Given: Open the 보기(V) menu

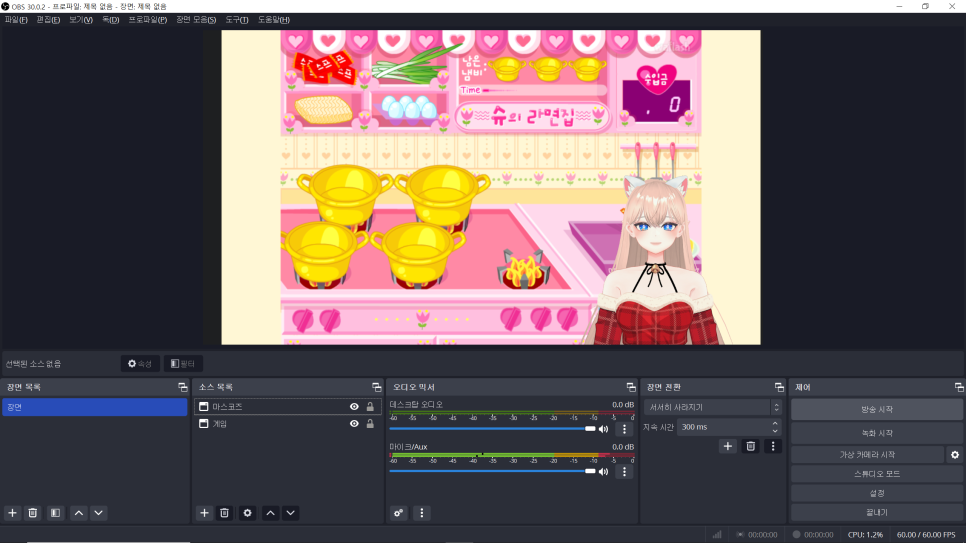Looking at the screenshot, I should click(x=81, y=20).
